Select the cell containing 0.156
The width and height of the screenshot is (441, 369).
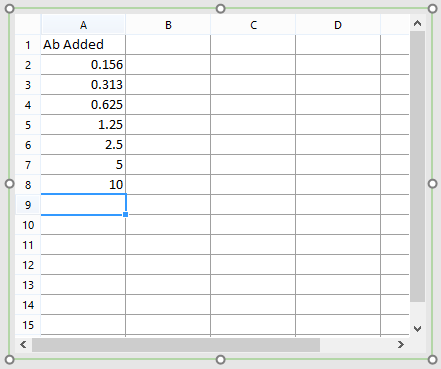[83, 65]
